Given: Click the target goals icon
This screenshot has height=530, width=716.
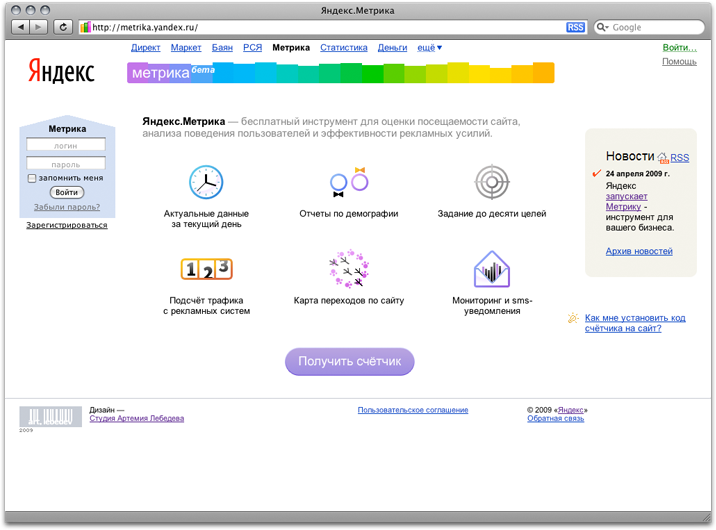Looking at the screenshot, I should coord(491,182).
